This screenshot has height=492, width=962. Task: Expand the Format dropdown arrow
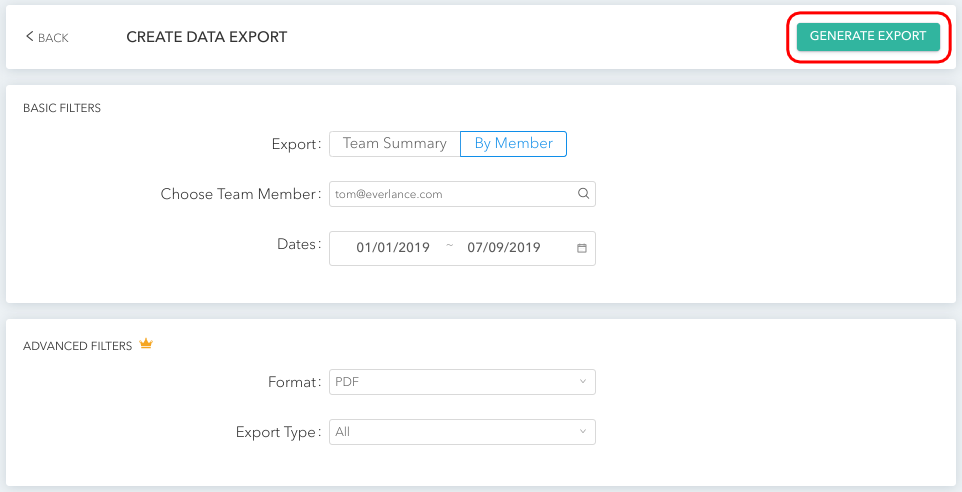click(x=583, y=382)
